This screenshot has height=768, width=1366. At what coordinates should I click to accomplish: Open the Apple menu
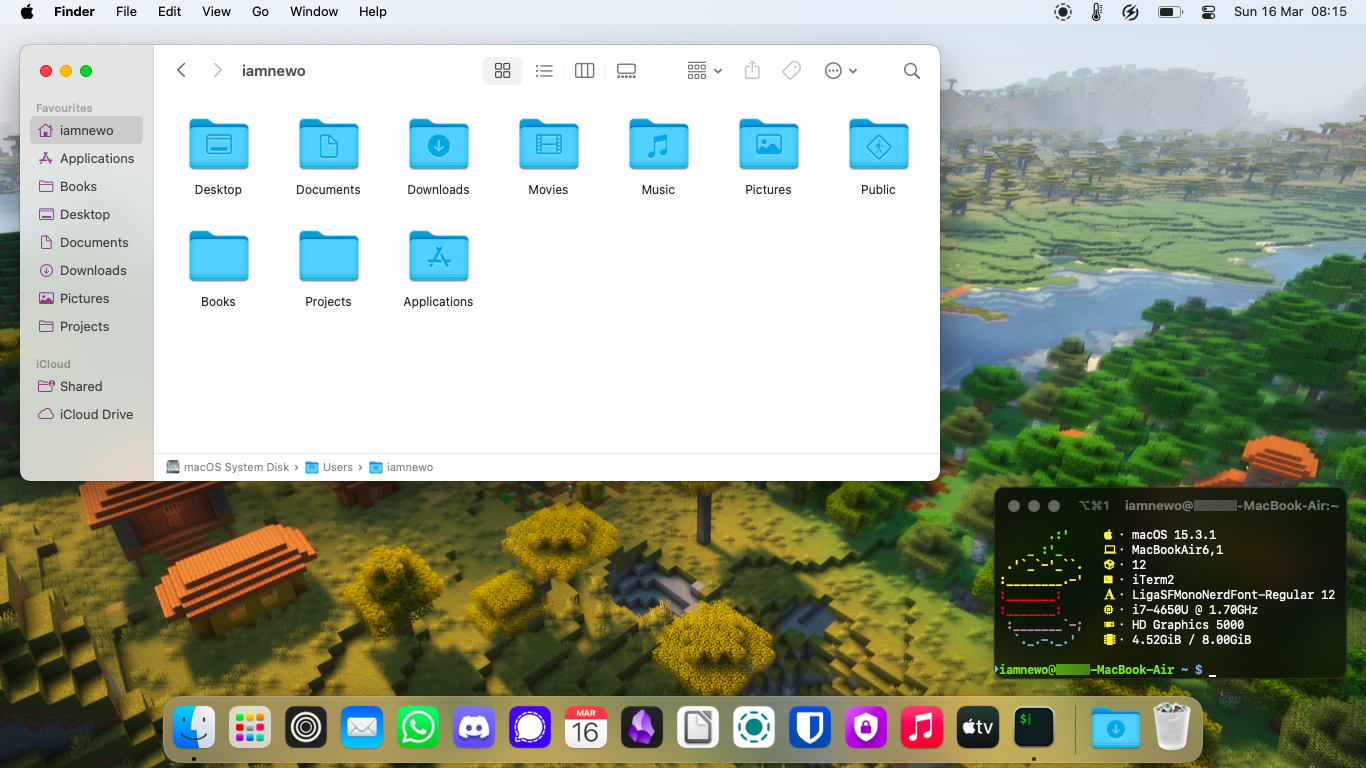coord(27,12)
